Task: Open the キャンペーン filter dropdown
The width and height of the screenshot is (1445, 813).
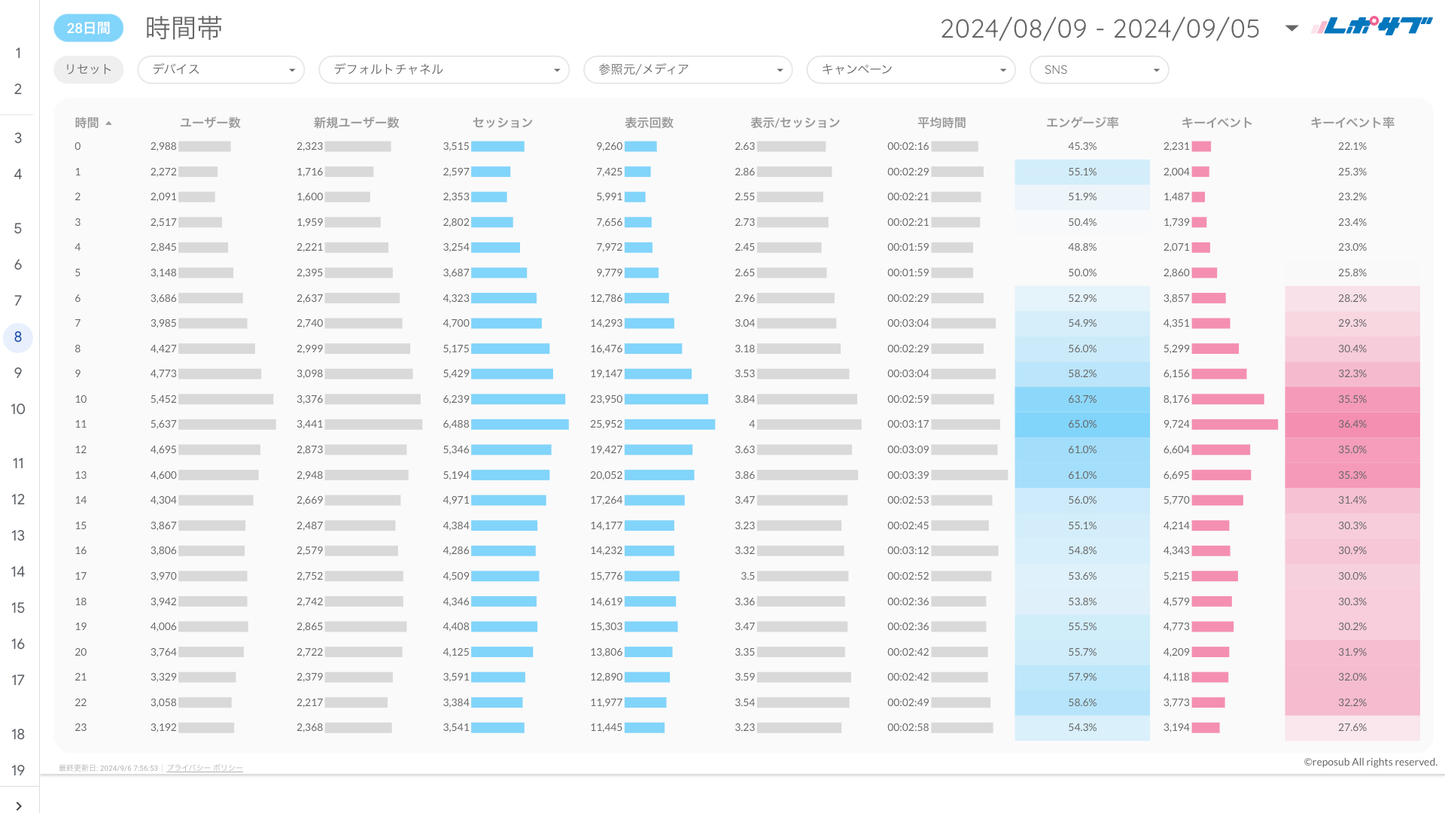Action: click(910, 70)
